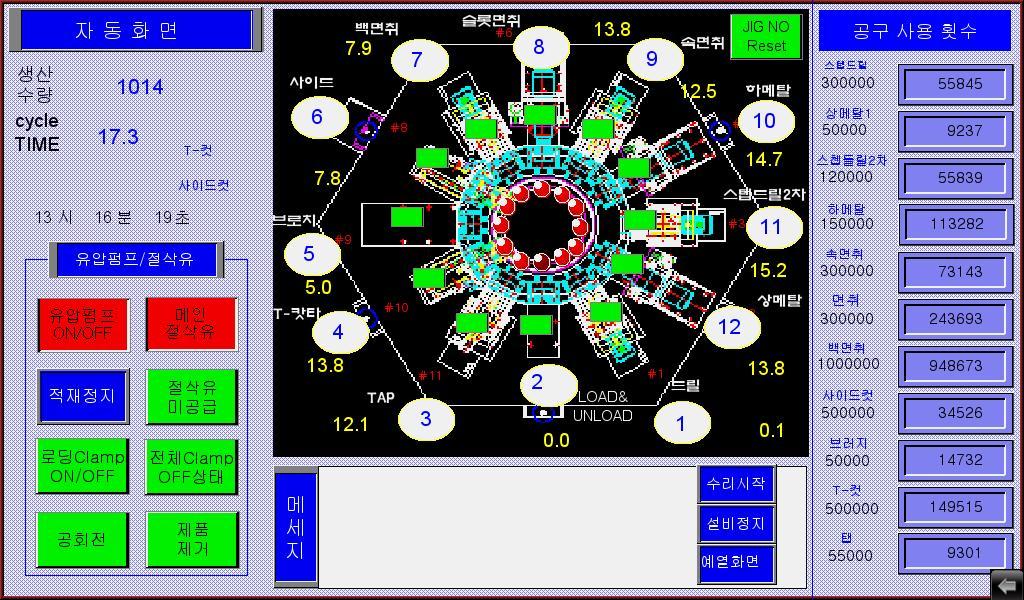1024x600 pixels.
Task: Toggle 전체Clamp OFF상태 button
Action: tap(191, 467)
